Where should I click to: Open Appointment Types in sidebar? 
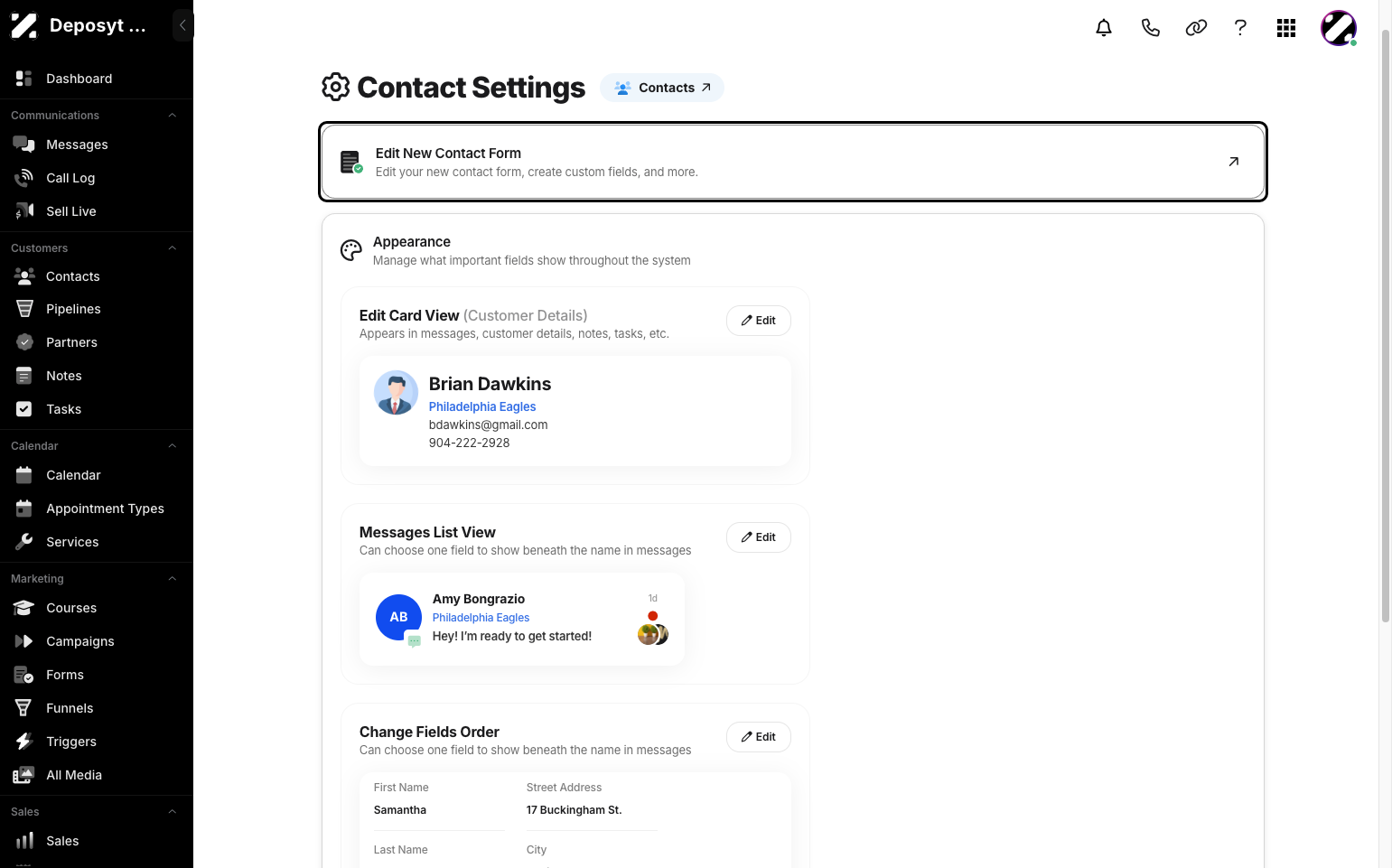click(97, 509)
